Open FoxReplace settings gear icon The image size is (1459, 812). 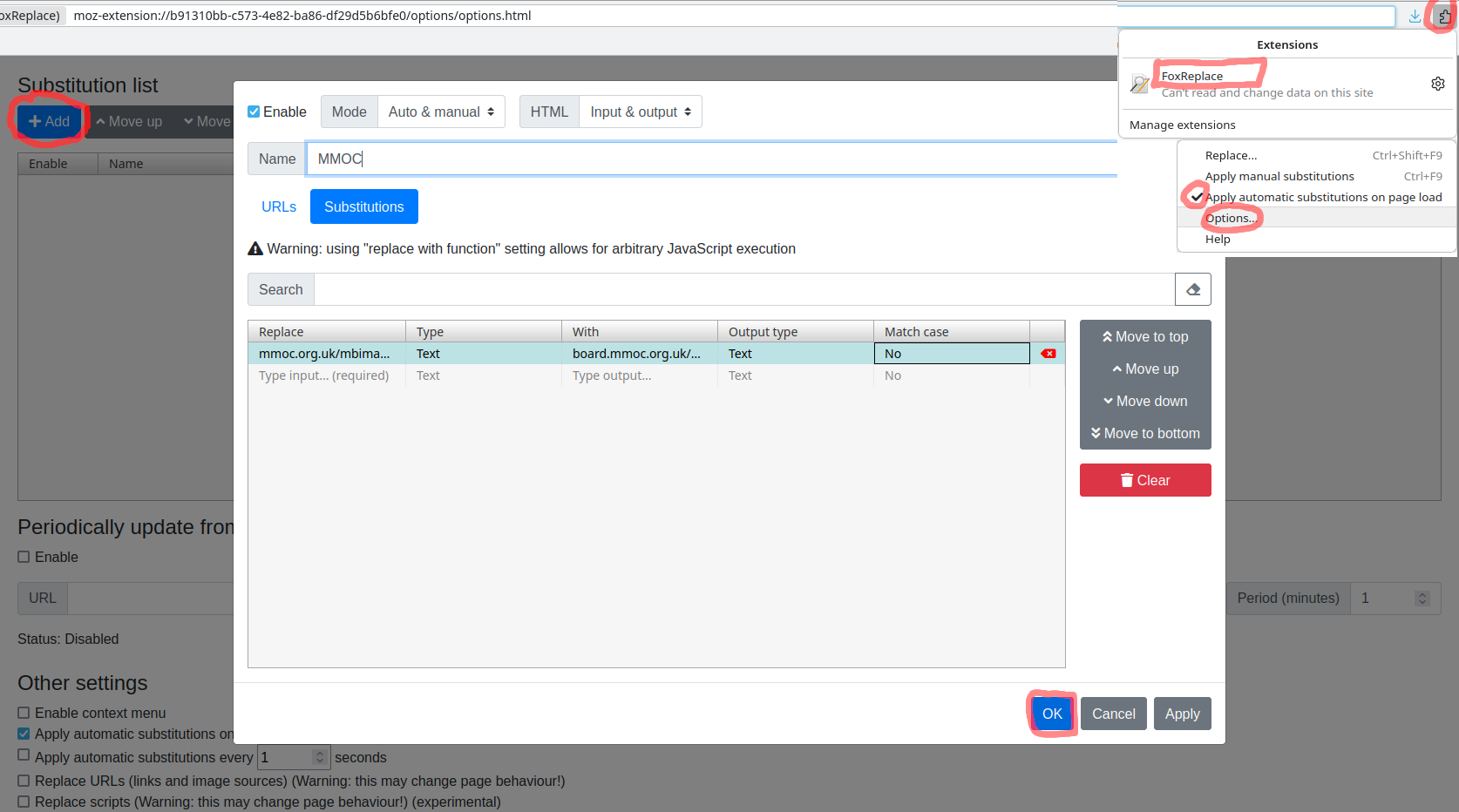(1438, 84)
